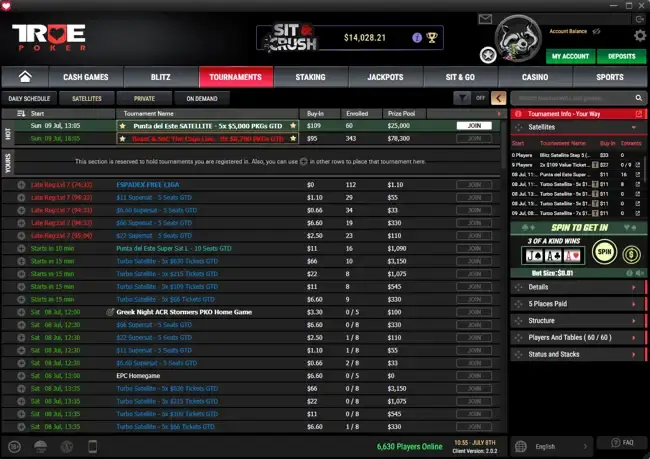This screenshot has height=459, width=650.
Task: Add Turbo Satellite 3x $630 starting soon to Yours
Action: coord(21,261)
